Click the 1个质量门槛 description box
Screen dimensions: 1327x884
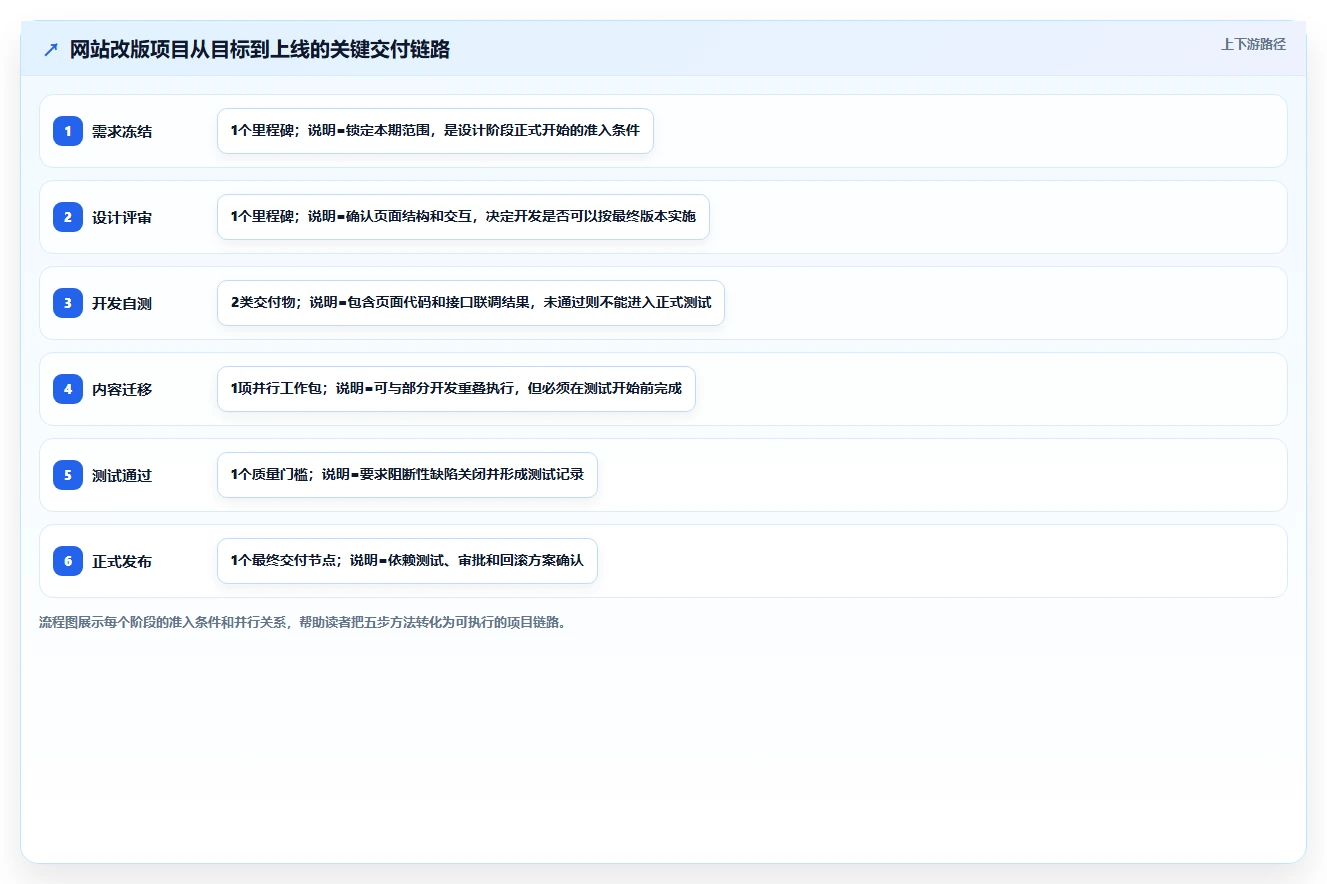[407, 475]
